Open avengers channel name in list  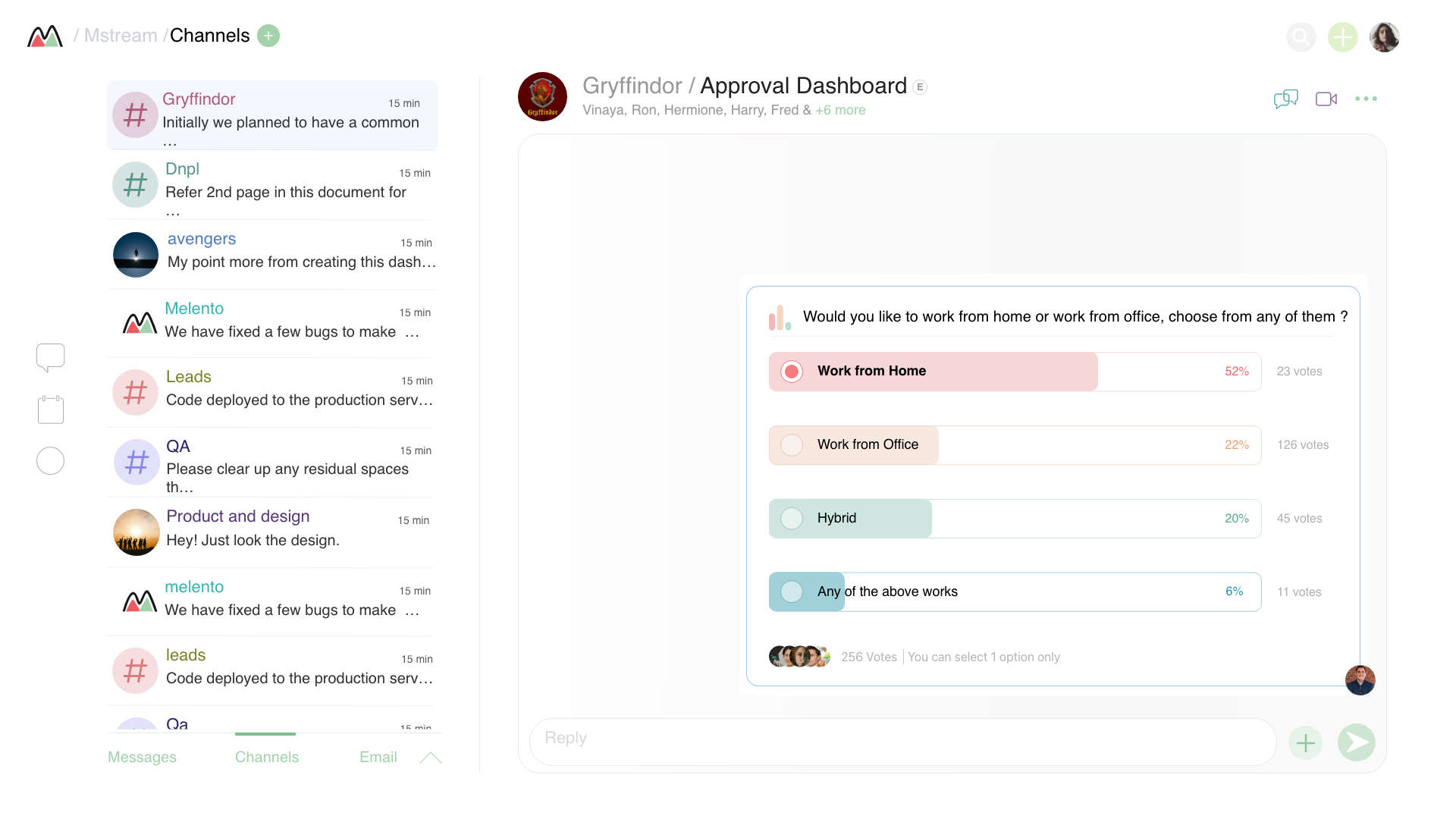click(202, 239)
